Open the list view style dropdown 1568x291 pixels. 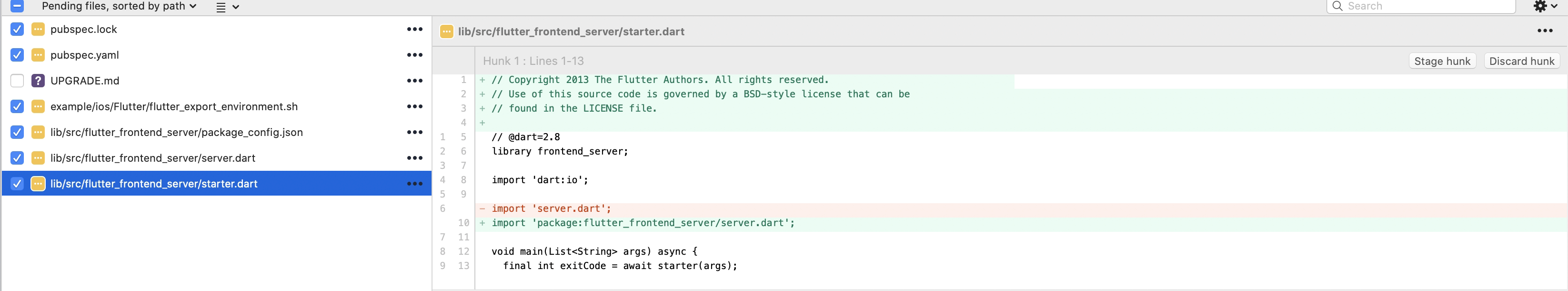(x=228, y=7)
